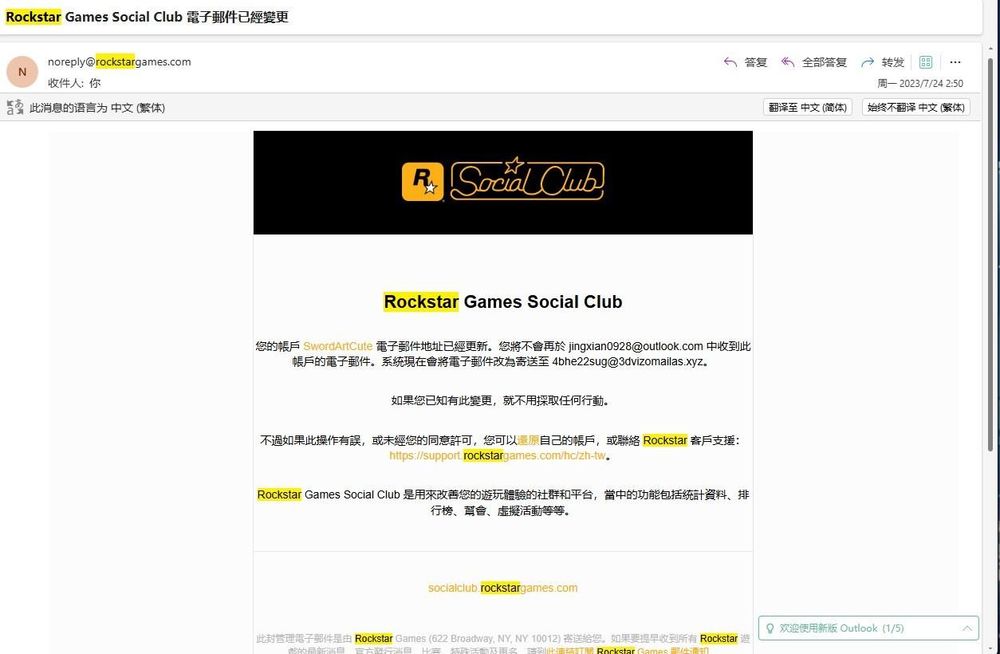Click 欢迎使用新版 Outlook (1/5) tip text
Viewport: 1000px width, 654px height.
[x=841, y=628]
